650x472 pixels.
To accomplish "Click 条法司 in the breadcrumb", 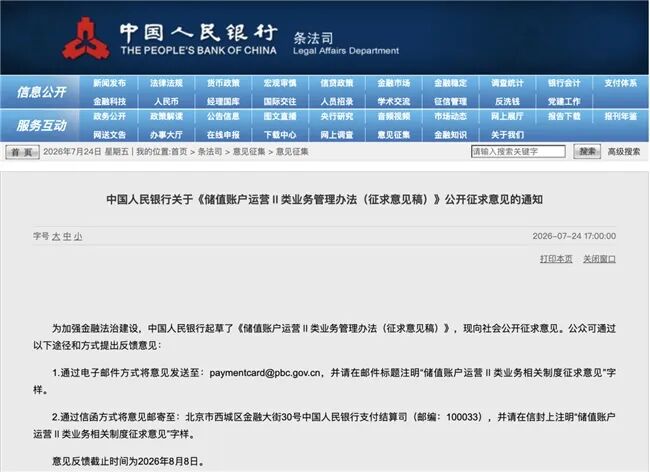I will [210, 152].
